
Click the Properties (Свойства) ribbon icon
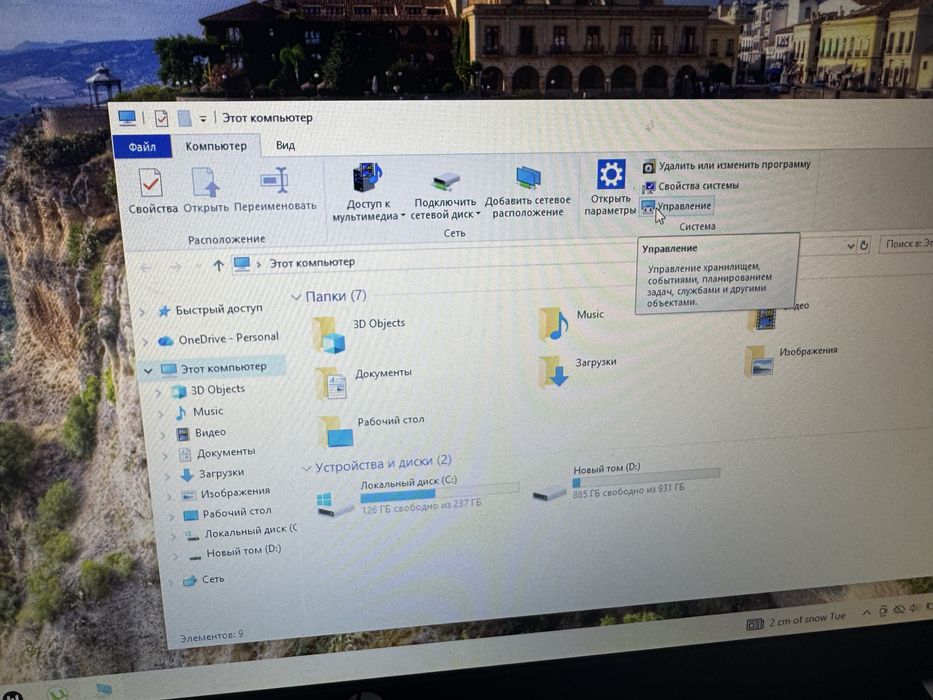tap(151, 183)
